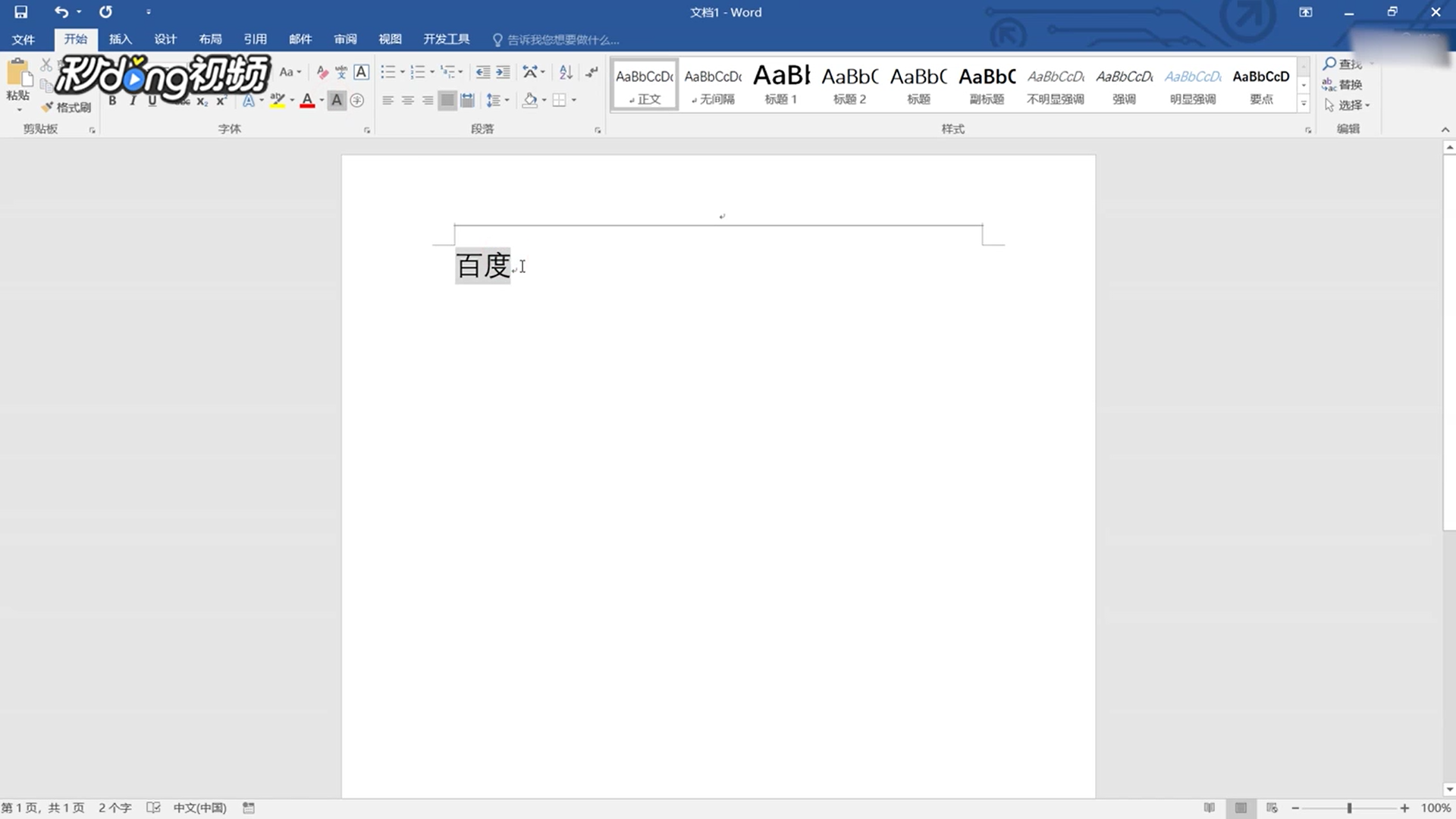
Task: Increase the paragraph indent
Action: click(503, 73)
